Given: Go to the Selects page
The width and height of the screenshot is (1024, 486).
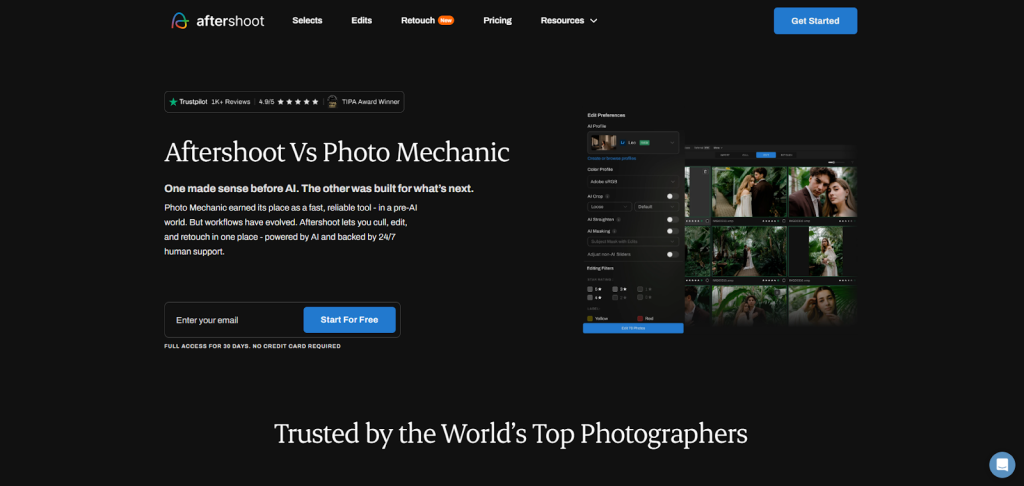Looking at the screenshot, I should tap(307, 20).
